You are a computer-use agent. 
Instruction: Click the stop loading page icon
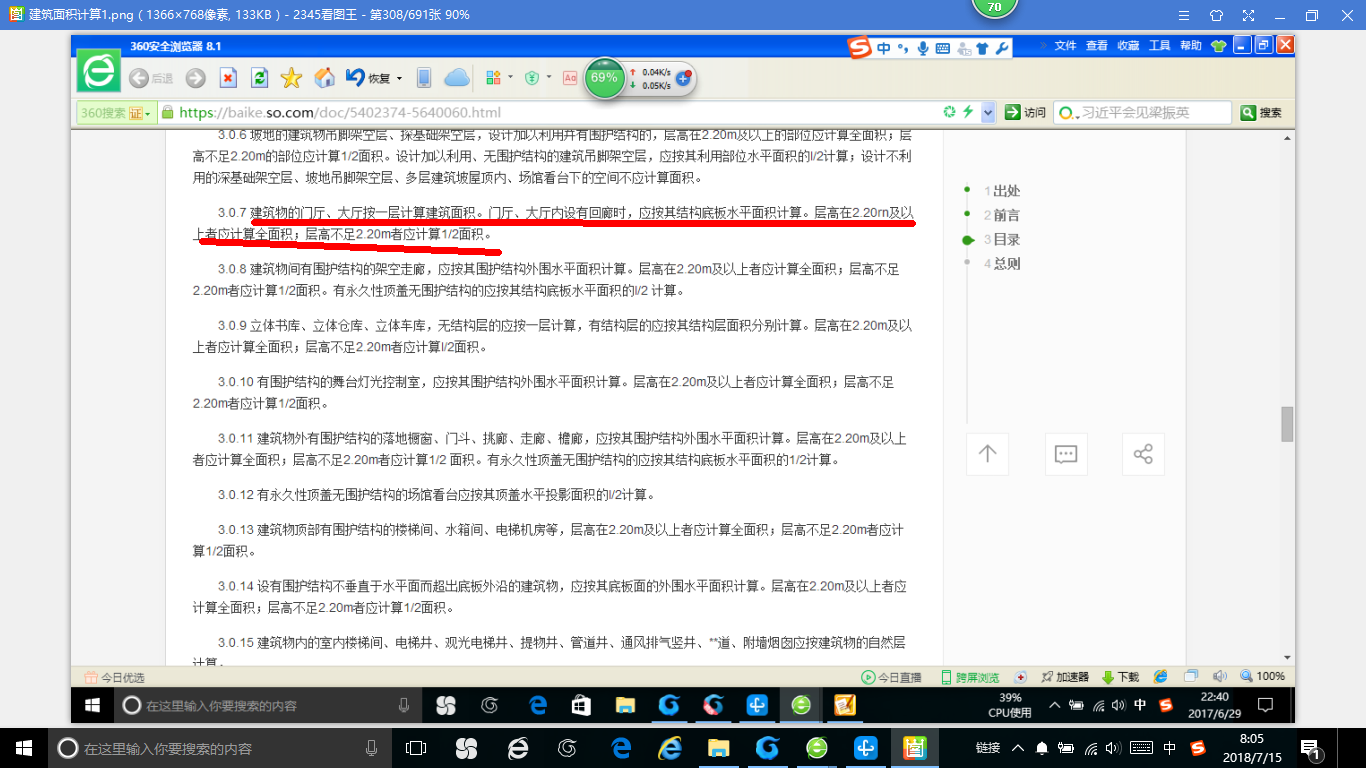click(228, 78)
